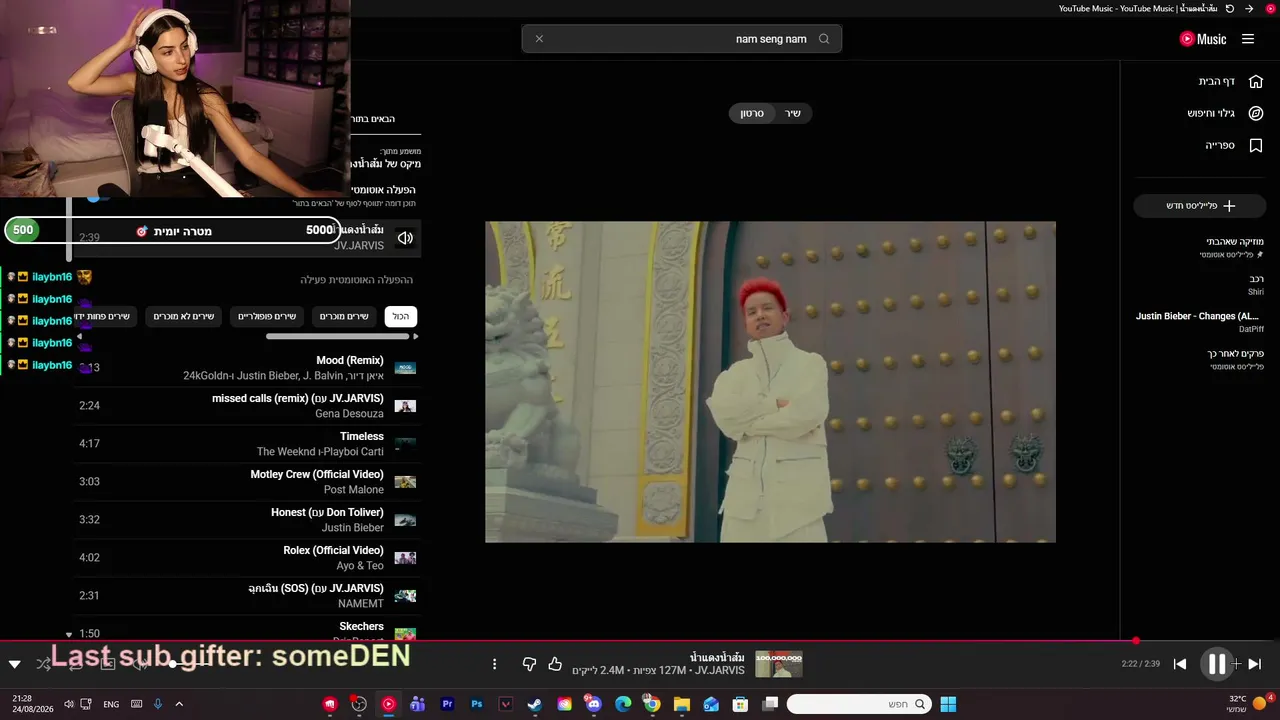Click the music video player area
Screen dimensions: 1280x720
click(x=770, y=382)
